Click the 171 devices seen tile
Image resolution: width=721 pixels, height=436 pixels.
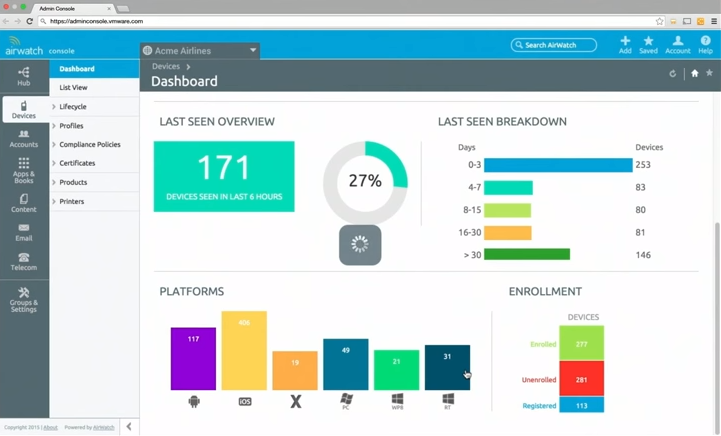click(x=224, y=177)
